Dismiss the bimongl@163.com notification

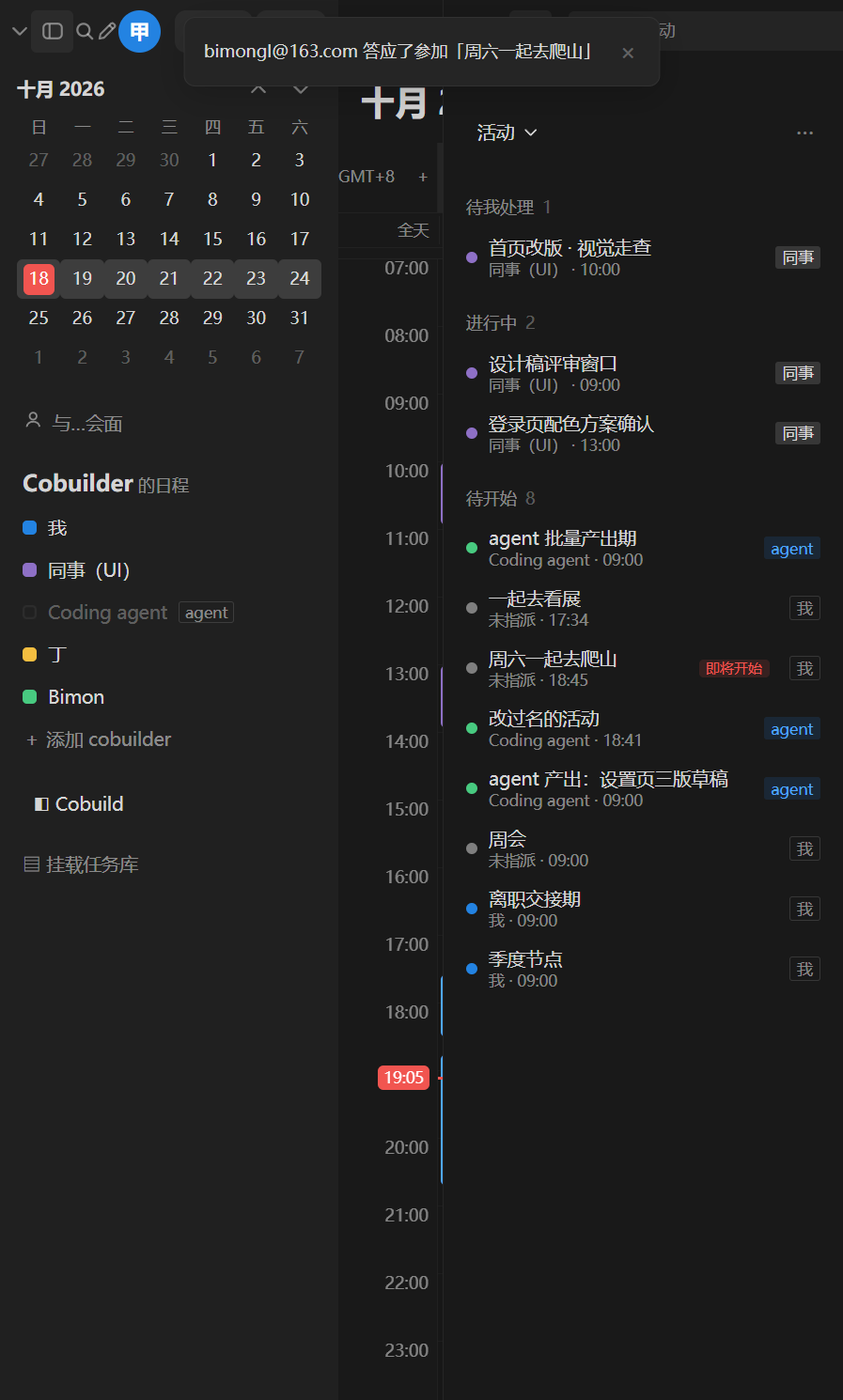(628, 53)
